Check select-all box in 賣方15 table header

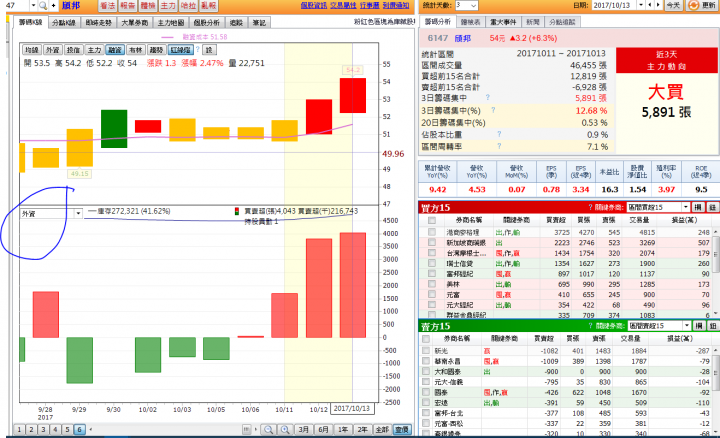[426, 339]
